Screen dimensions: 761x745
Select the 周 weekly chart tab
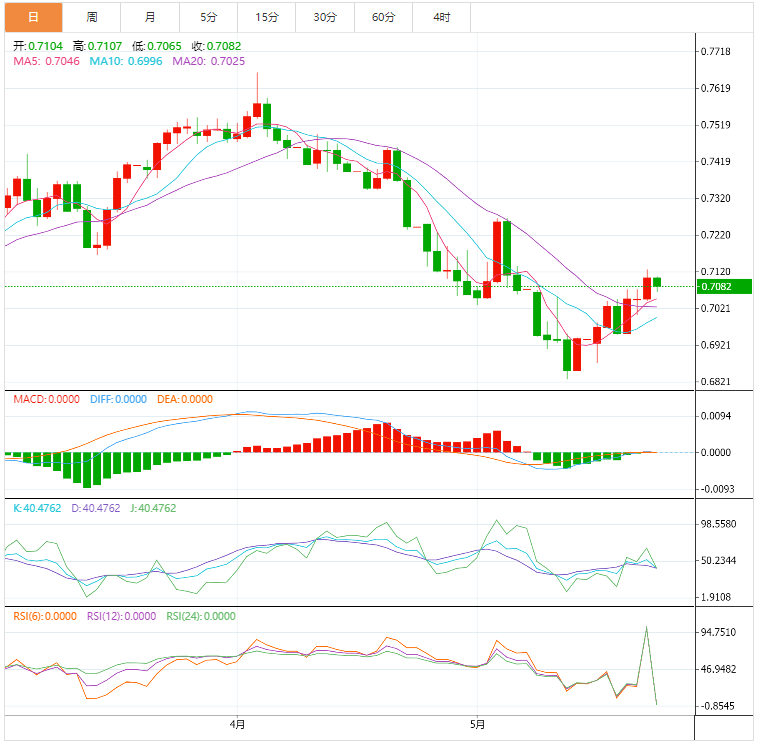click(x=92, y=17)
